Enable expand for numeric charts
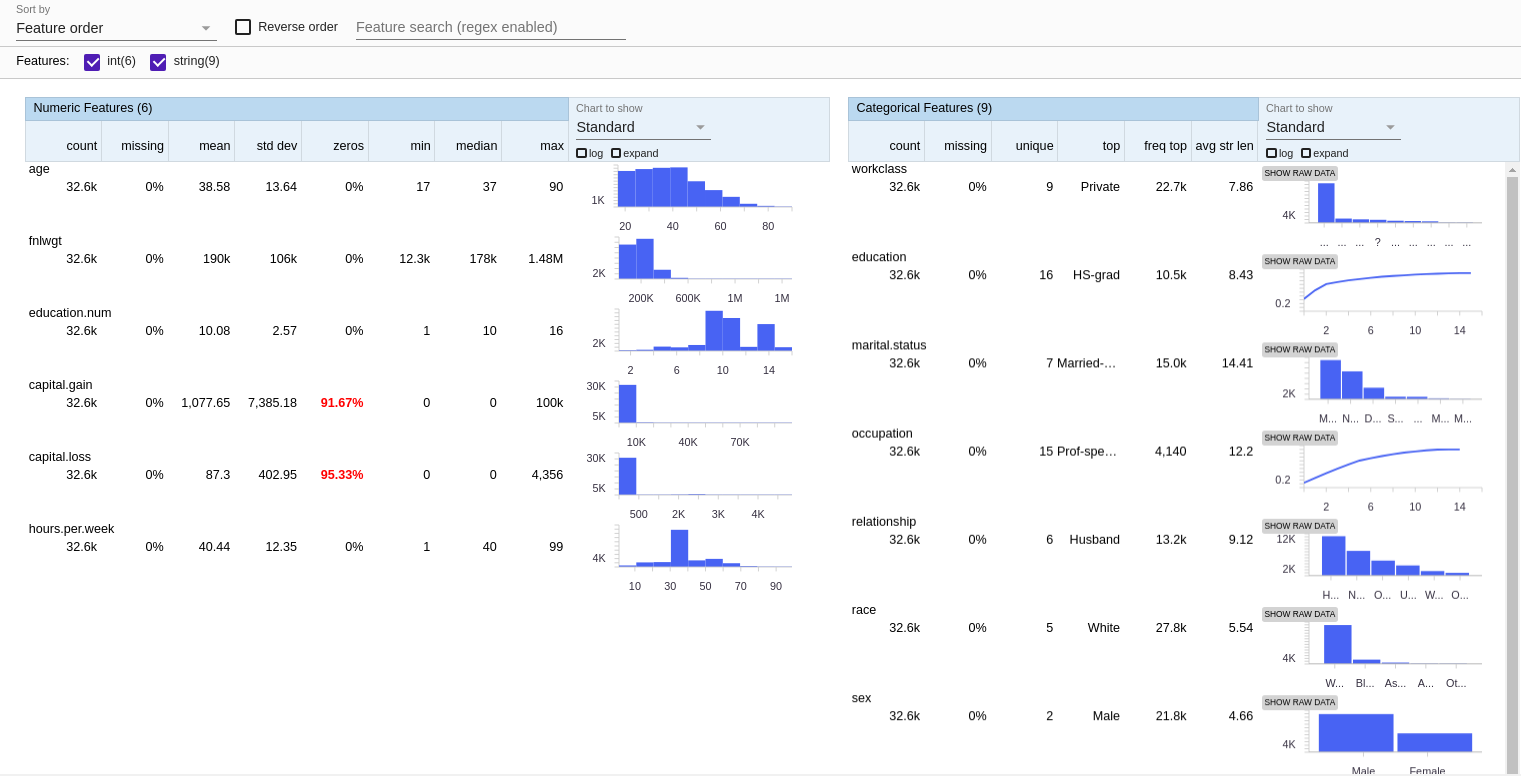Screen dimensions: 1521x776 point(617,153)
